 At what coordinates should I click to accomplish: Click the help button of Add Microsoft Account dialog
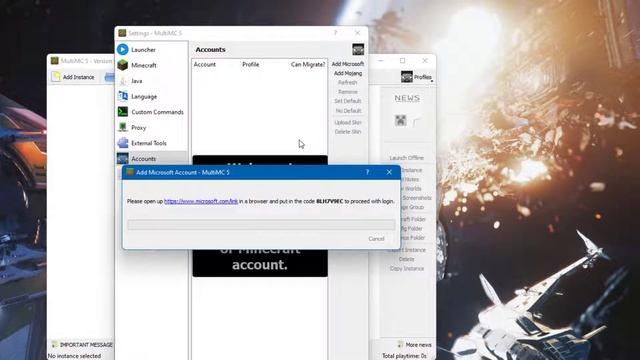tap(367, 172)
